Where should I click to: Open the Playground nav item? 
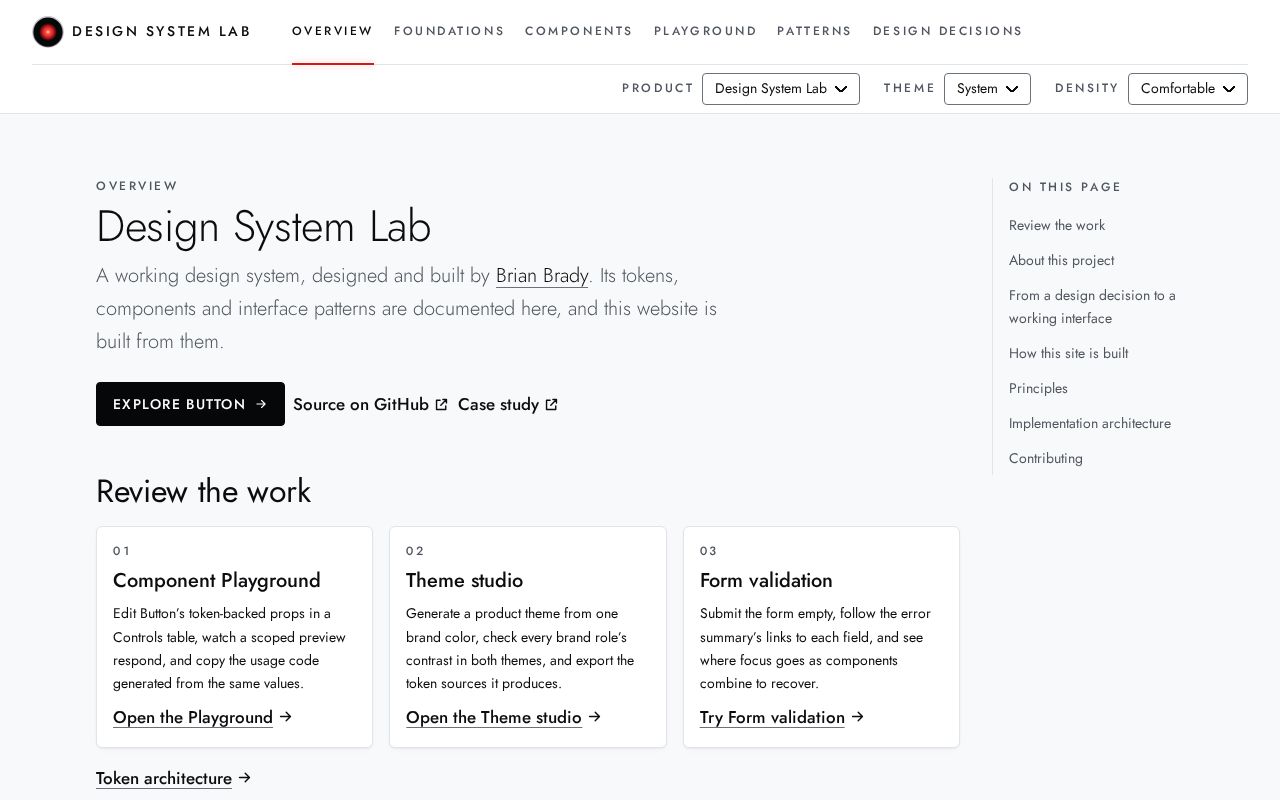(x=705, y=31)
